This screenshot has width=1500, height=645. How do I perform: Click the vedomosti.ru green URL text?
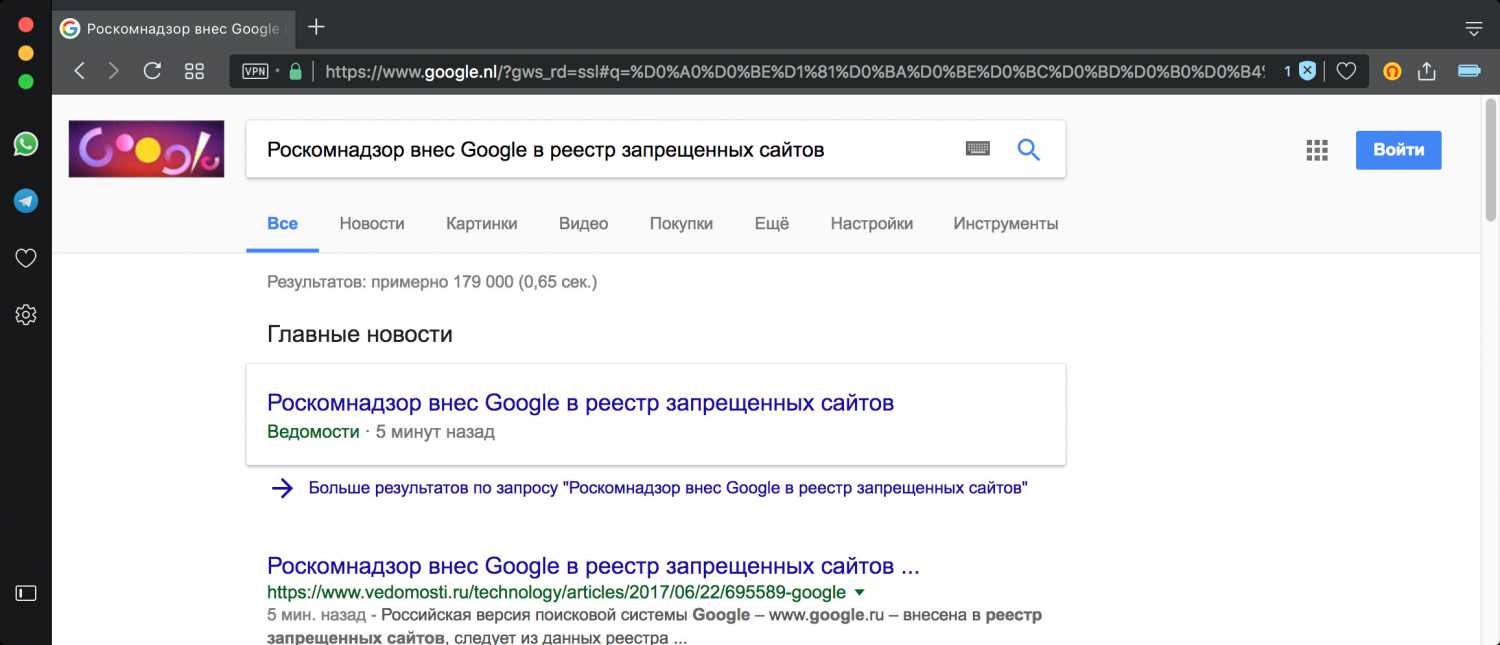pyautogui.click(x=556, y=592)
